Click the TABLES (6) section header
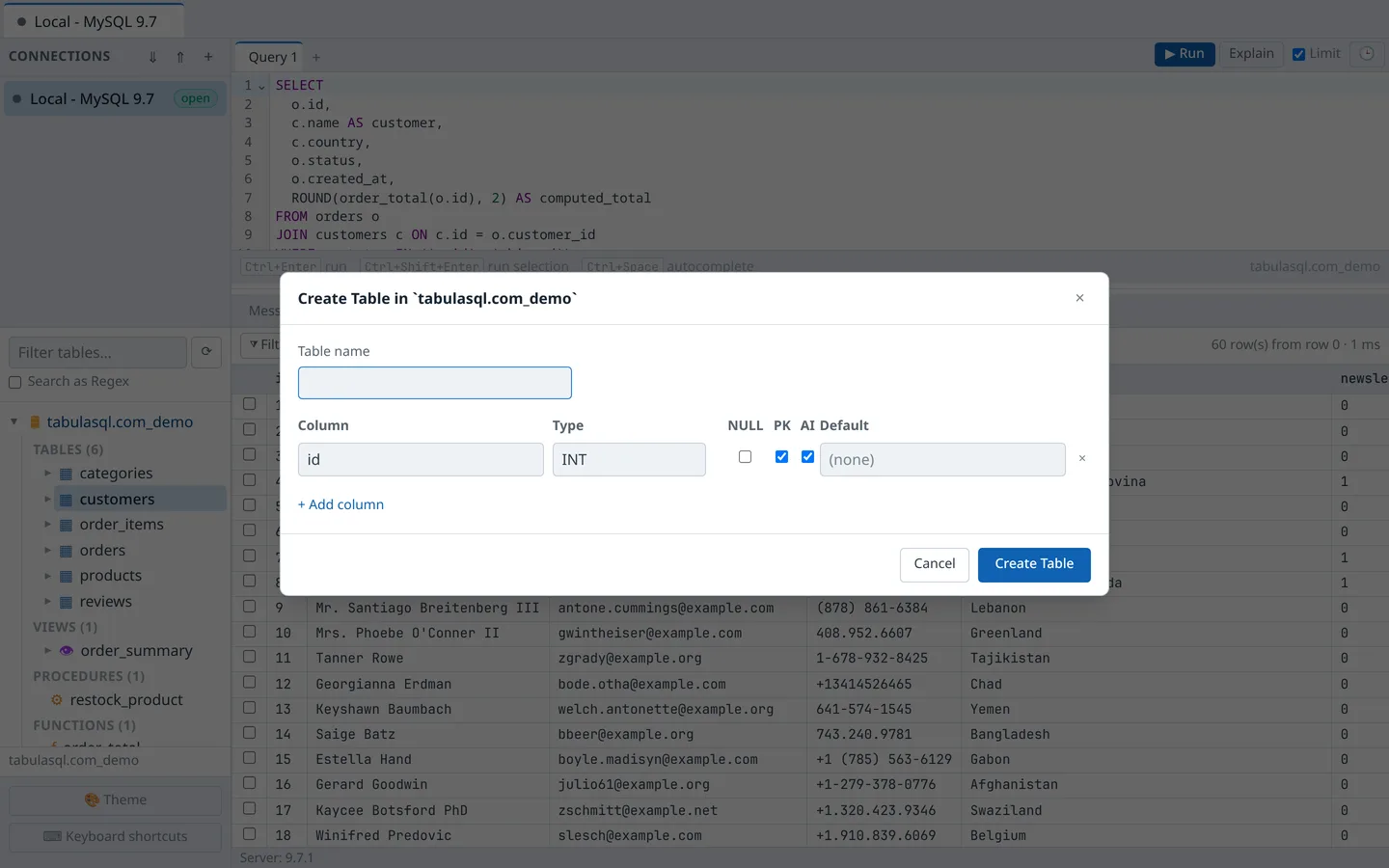Image resolution: width=1389 pixels, height=868 pixels. click(68, 449)
